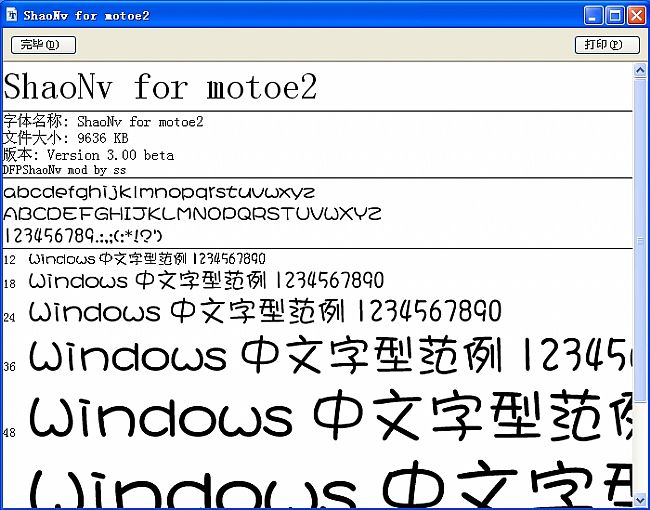Click the large 'ShaoNv for motoe2' heading
This screenshot has height=510, width=650.
pos(160,87)
